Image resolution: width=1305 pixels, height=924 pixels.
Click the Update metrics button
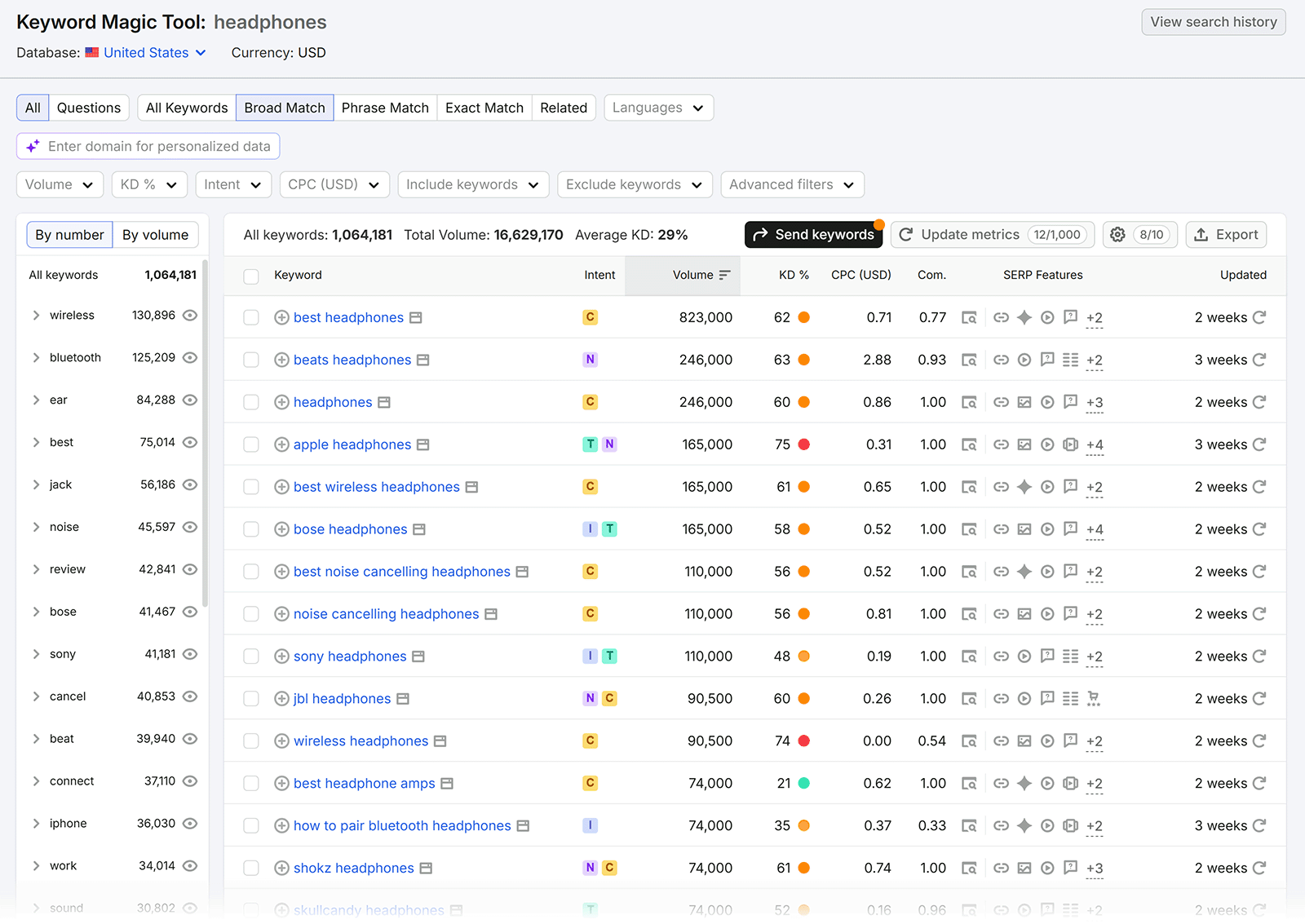[993, 235]
